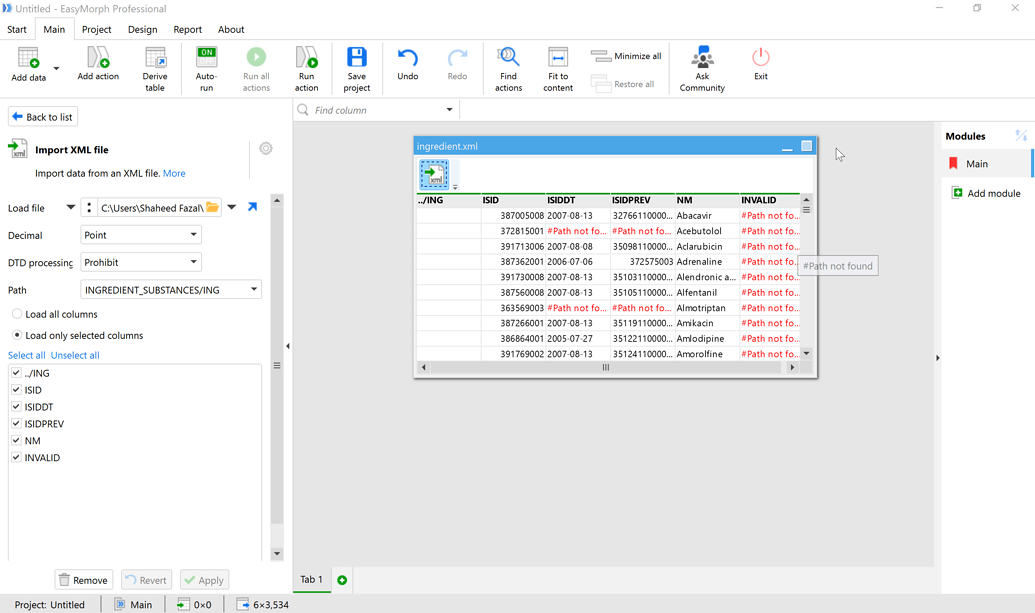Click the 'Unselect all' link
Image resolution: width=1035 pixels, height=613 pixels.
click(75, 354)
